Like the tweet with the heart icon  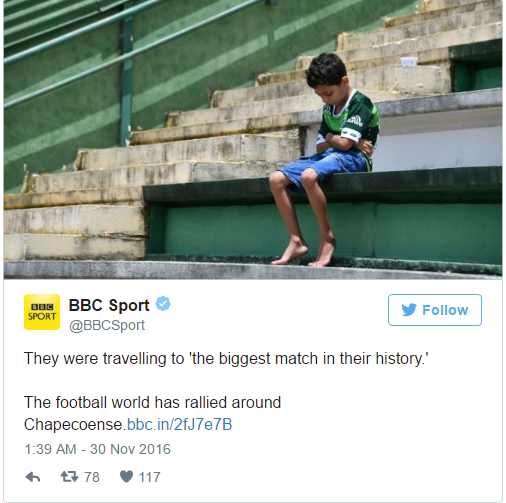point(126,477)
